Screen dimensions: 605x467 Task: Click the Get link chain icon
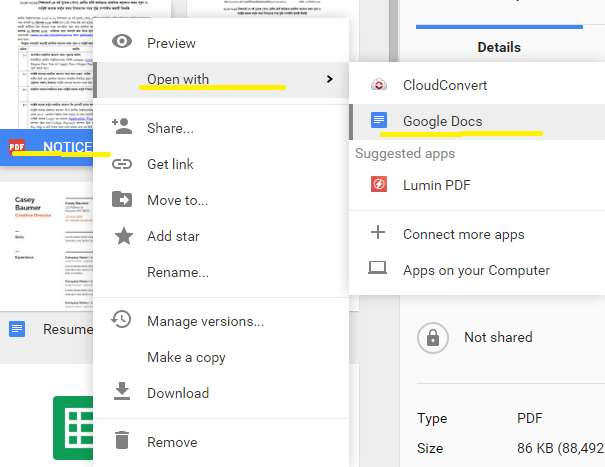tap(122, 164)
